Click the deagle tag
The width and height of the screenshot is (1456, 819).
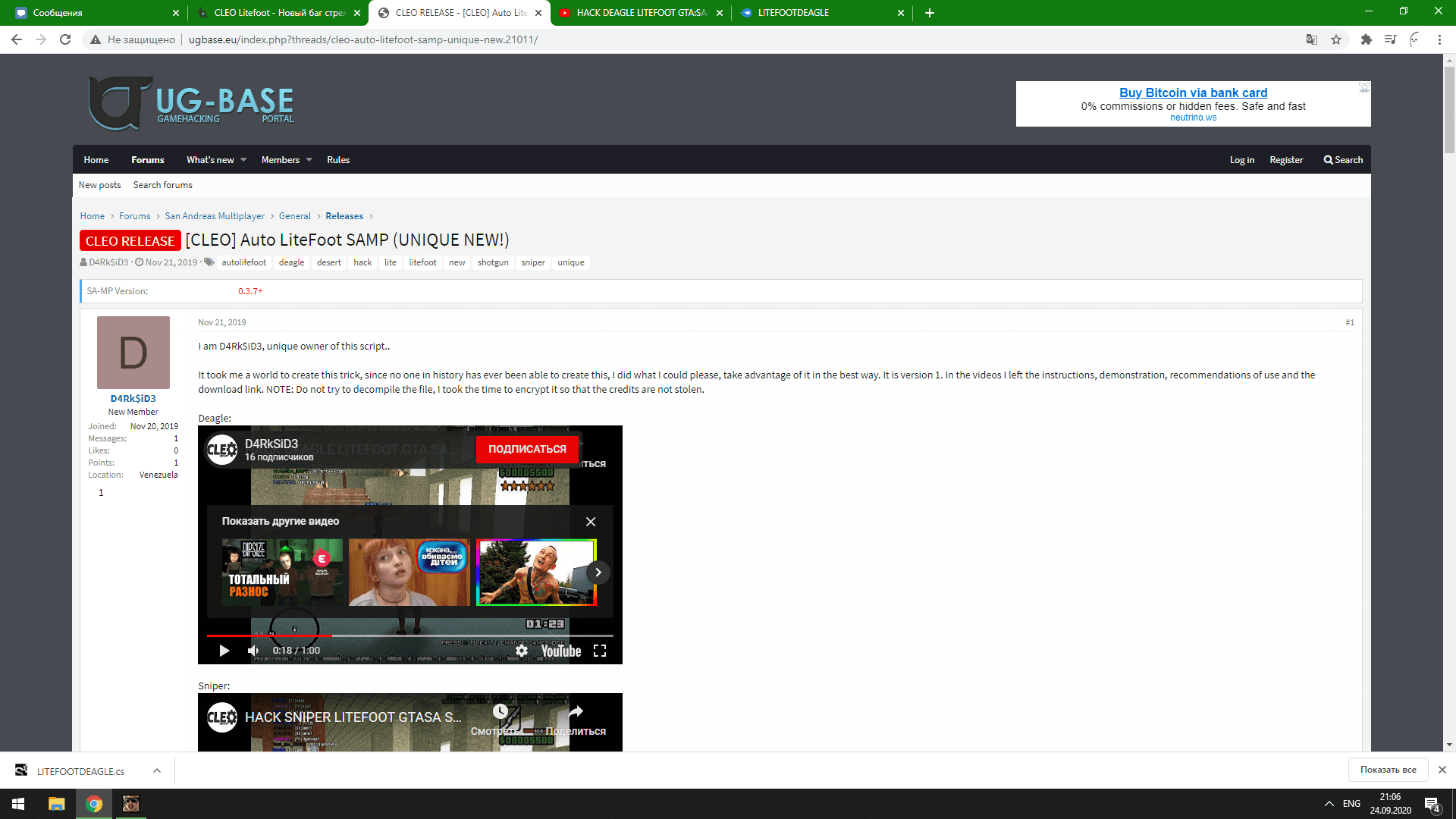[291, 262]
